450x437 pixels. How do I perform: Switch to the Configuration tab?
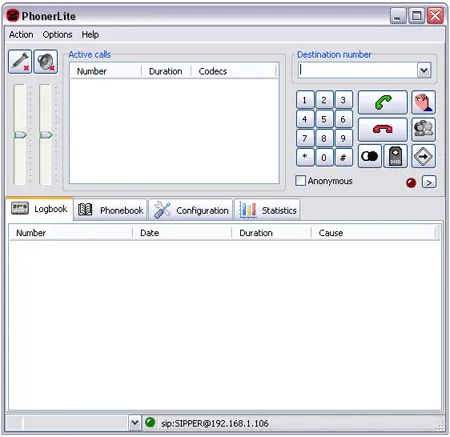point(191,210)
